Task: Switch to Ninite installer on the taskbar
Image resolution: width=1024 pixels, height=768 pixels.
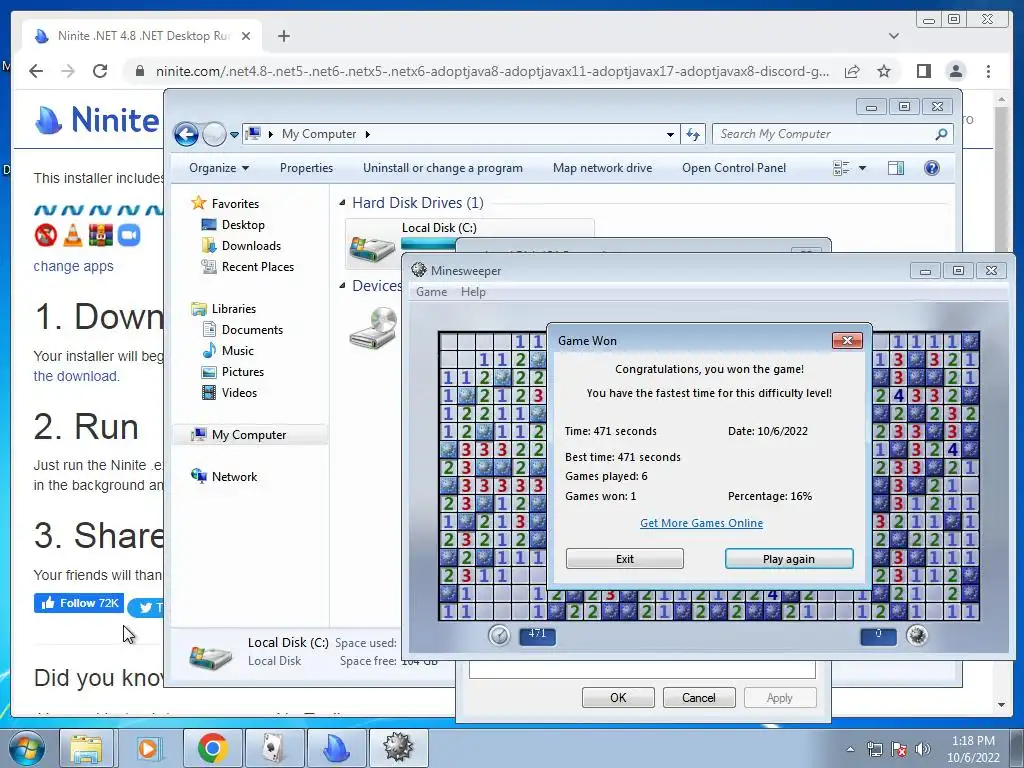Action: (x=336, y=748)
